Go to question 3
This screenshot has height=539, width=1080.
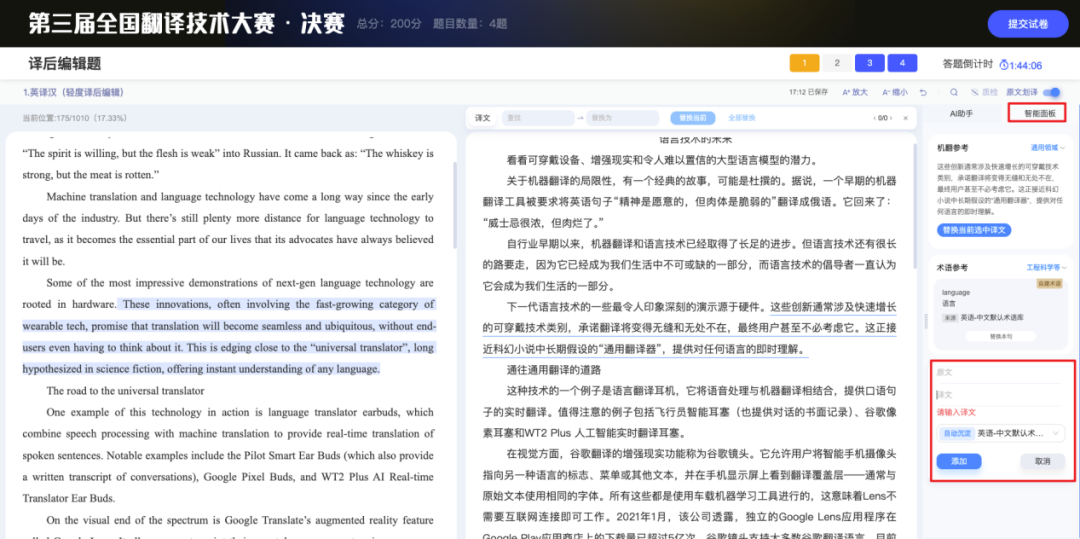click(x=869, y=63)
